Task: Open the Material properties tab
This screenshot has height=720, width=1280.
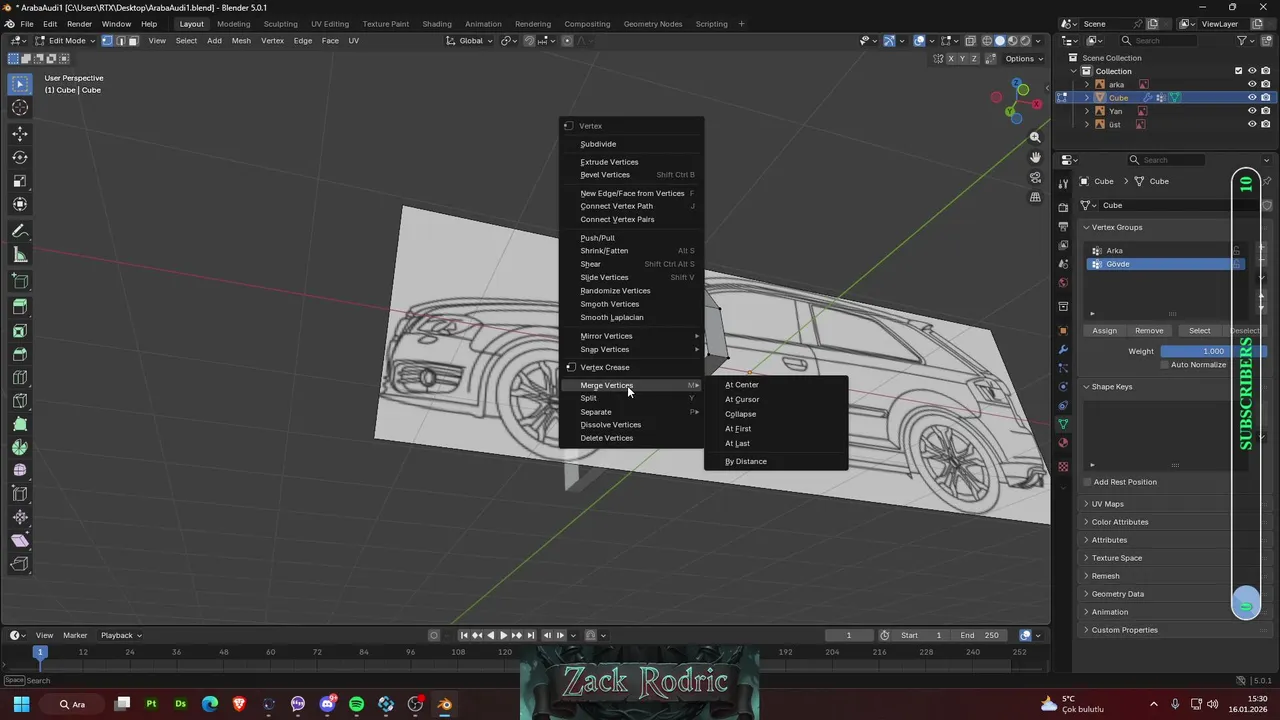Action: point(1063,443)
